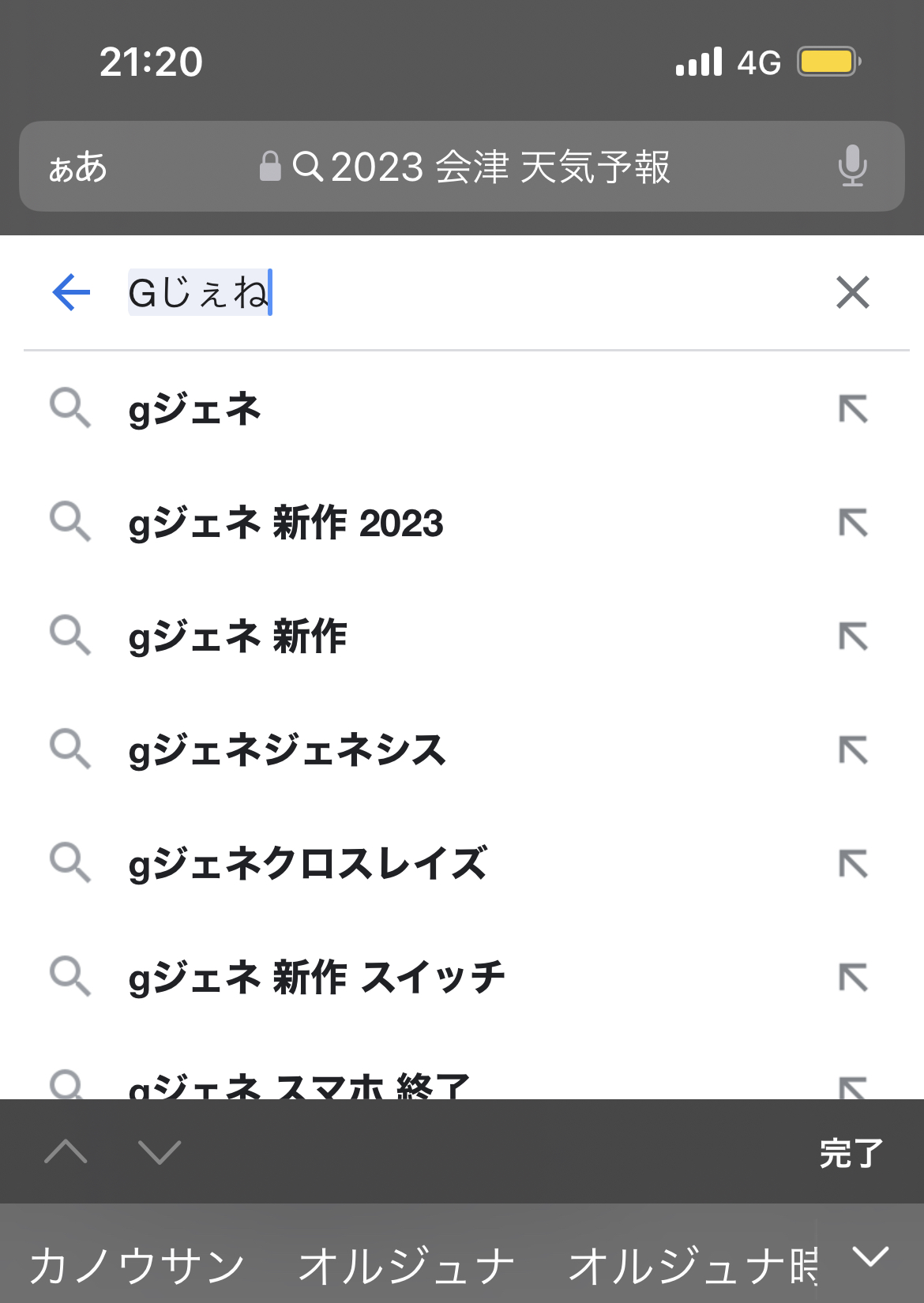Screen dimensions: 924x1303
Task: Clear the search text with X
Action: tap(853, 293)
